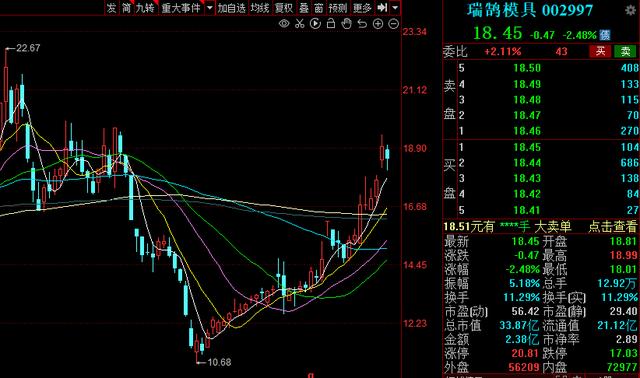Open the 更多 more menu

tap(362, 7)
